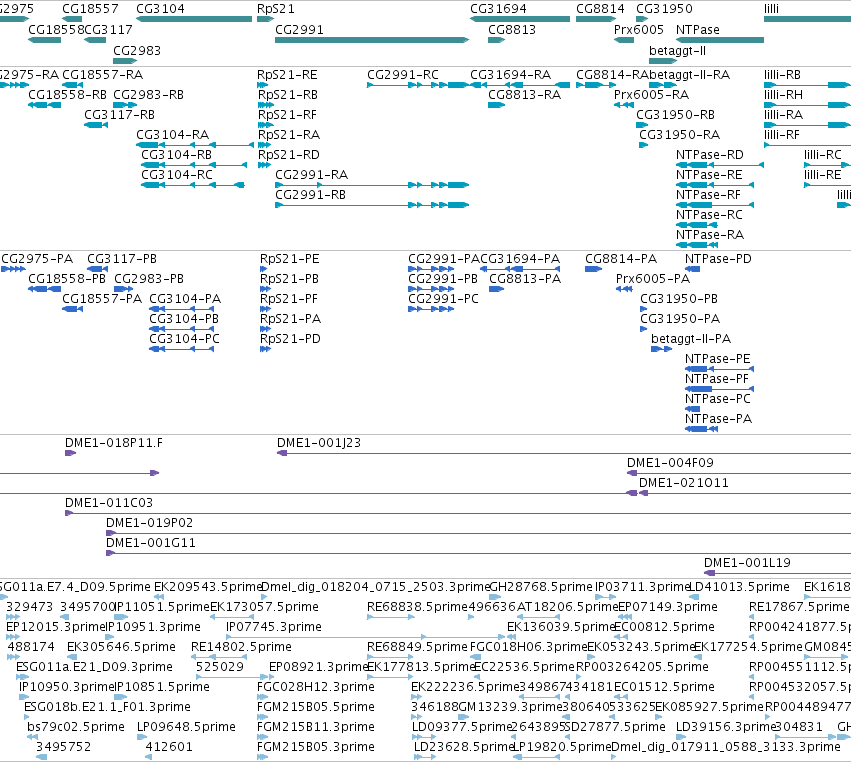Click transcript RpS21-RD

pyautogui.click(x=289, y=155)
